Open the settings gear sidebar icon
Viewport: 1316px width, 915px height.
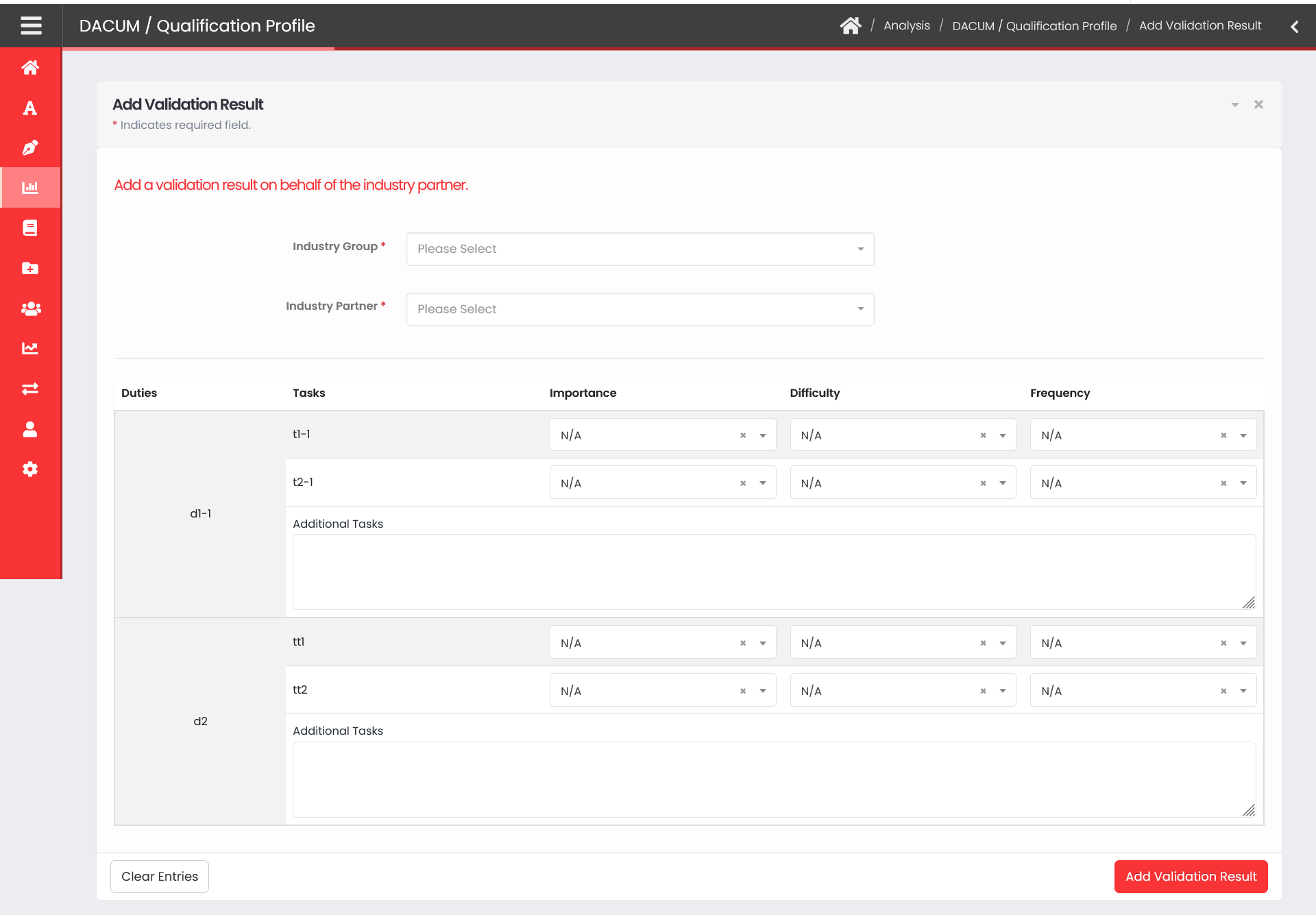pyautogui.click(x=30, y=469)
